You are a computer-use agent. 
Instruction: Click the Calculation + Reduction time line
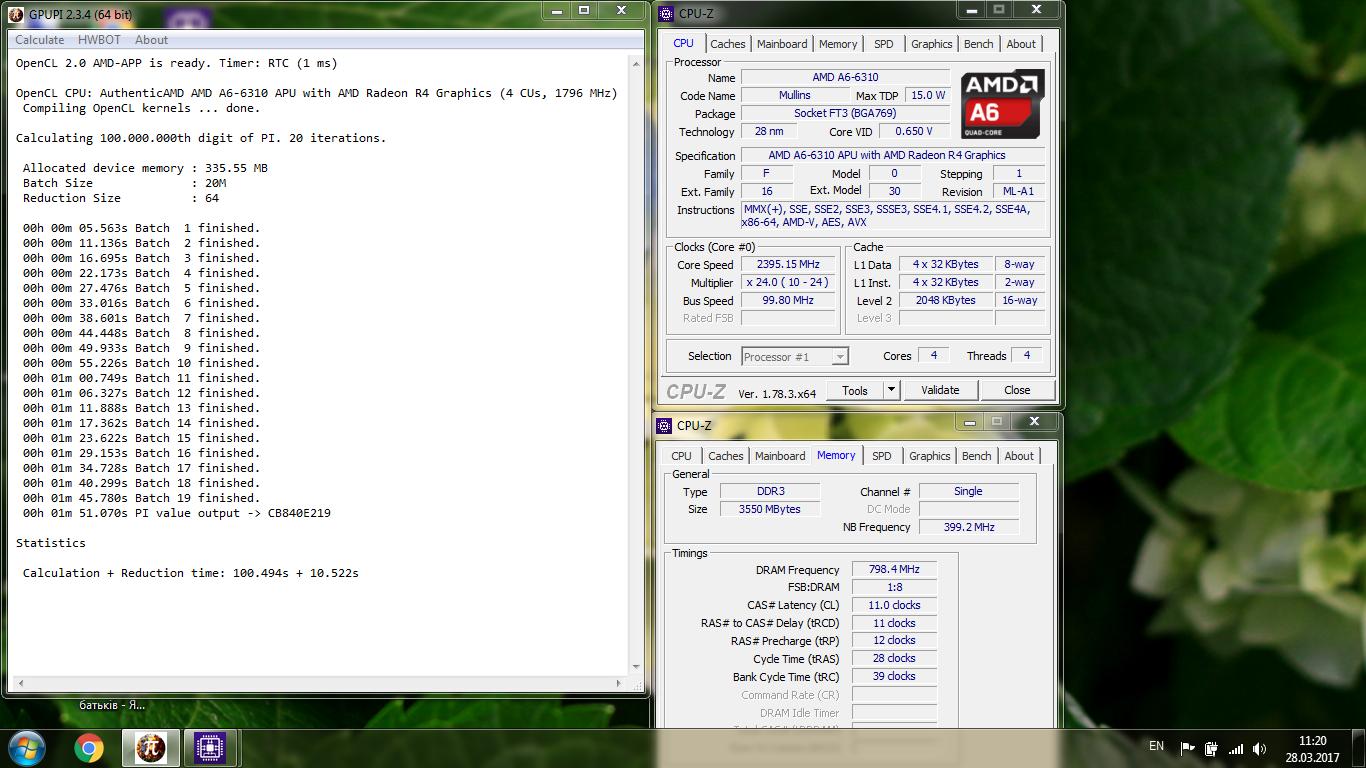[190, 573]
